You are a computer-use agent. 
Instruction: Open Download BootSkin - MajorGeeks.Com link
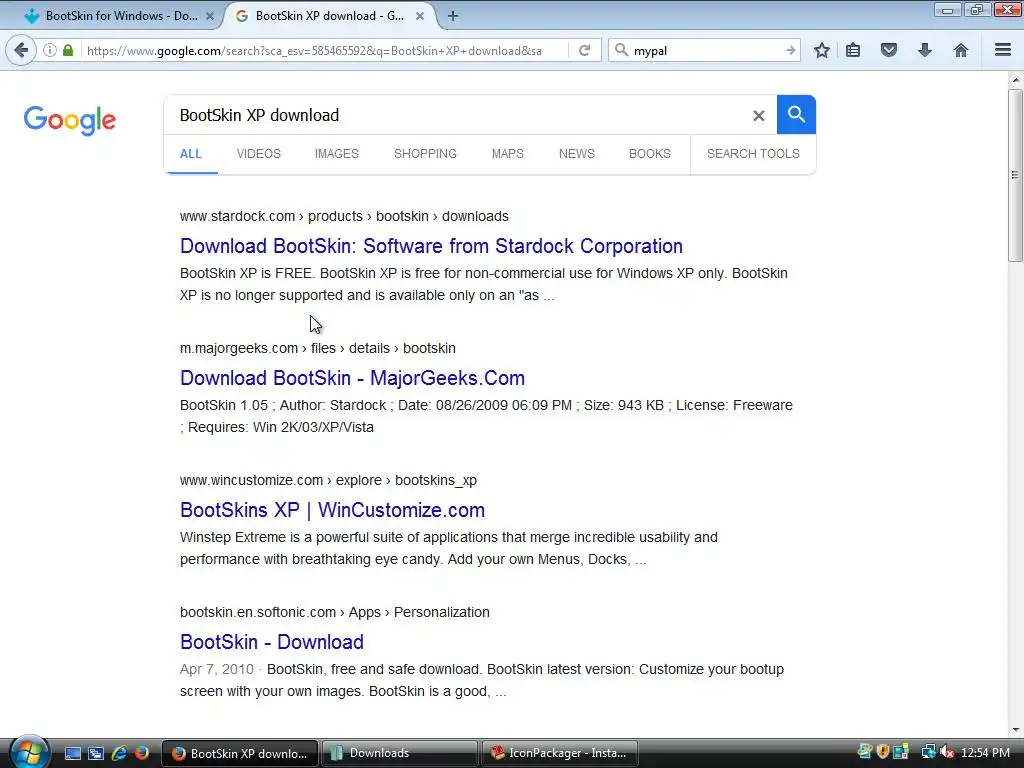pyautogui.click(x=352, y=378)
